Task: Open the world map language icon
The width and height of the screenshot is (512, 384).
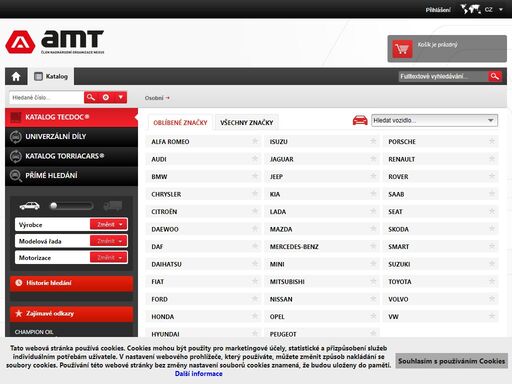Action: pyautogui.click(x=470, y=9)
